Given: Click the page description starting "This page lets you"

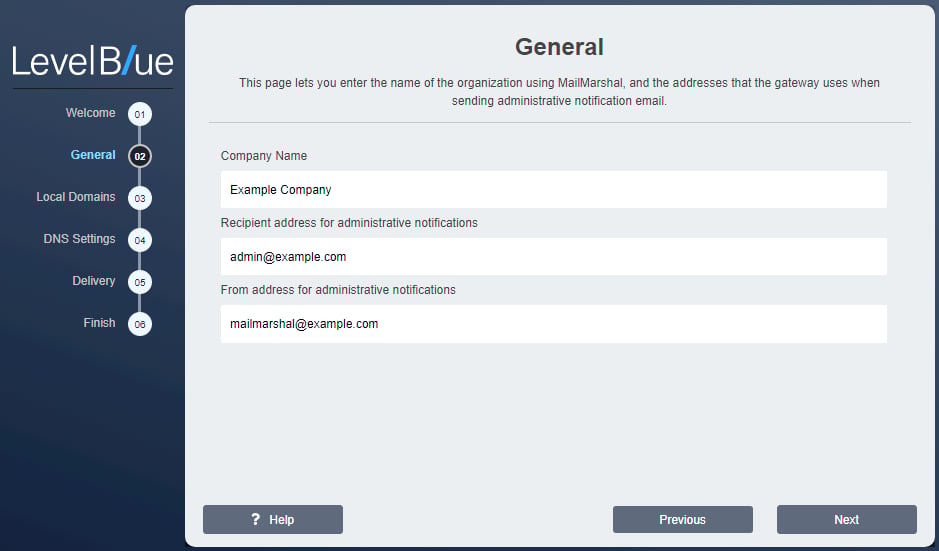Looking at the screenshot, I should pos(559,92).
